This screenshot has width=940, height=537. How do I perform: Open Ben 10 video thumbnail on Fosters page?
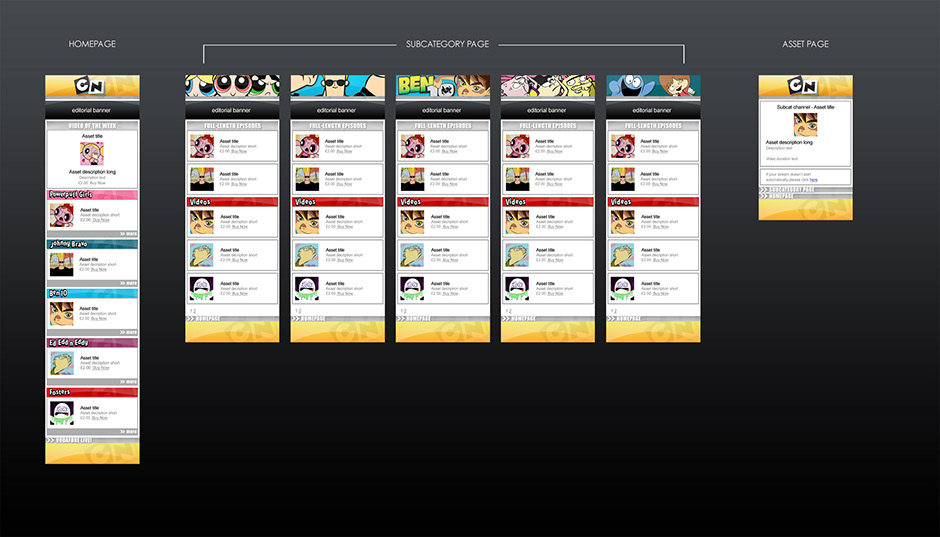point(622,222)
